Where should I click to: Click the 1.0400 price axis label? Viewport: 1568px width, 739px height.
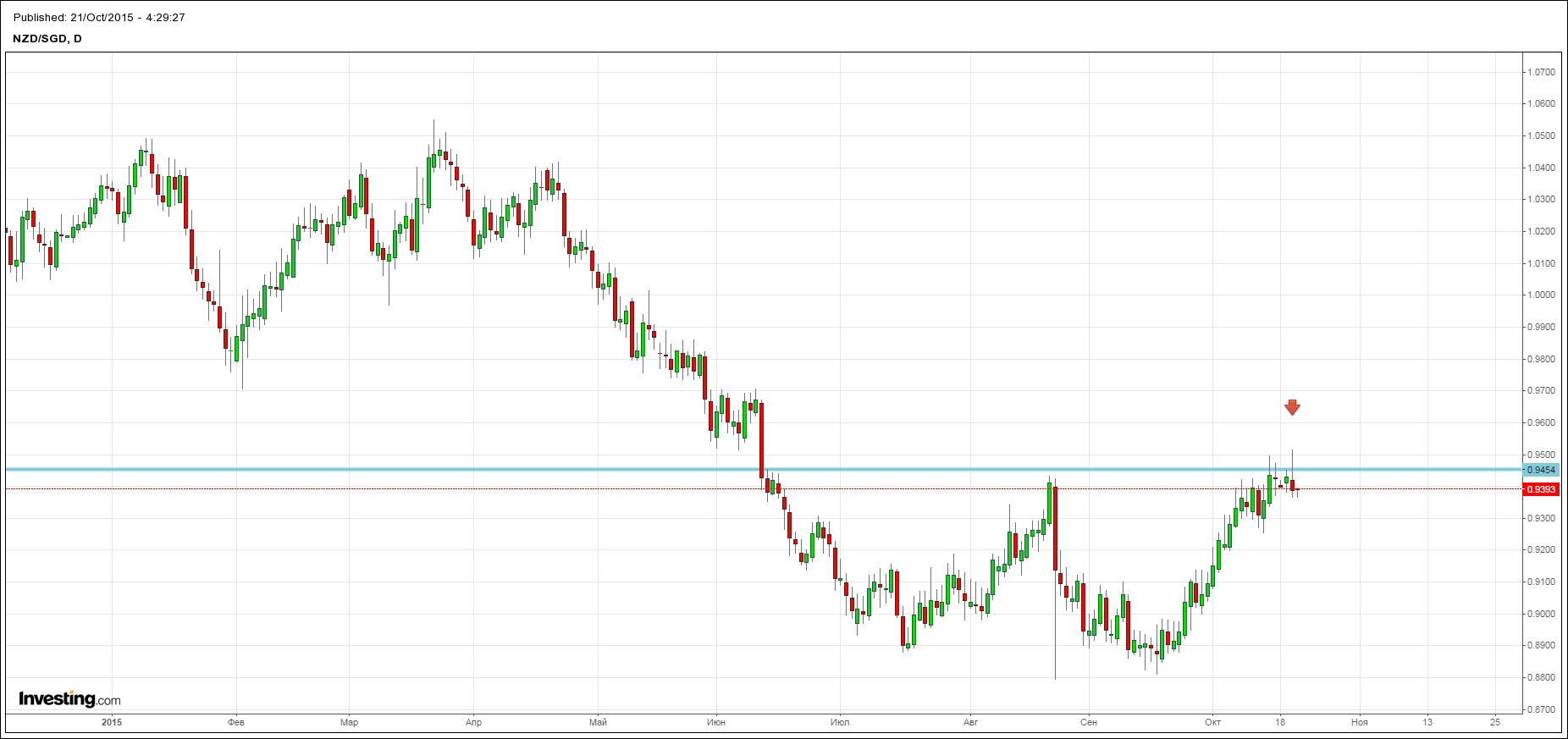pos(1539,168)
